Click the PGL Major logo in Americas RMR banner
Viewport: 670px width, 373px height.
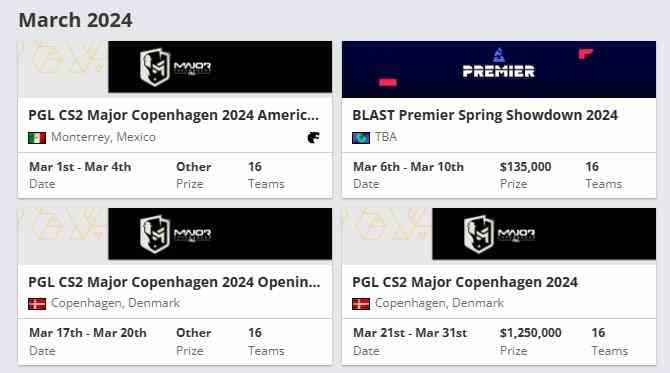click(176, 67)
